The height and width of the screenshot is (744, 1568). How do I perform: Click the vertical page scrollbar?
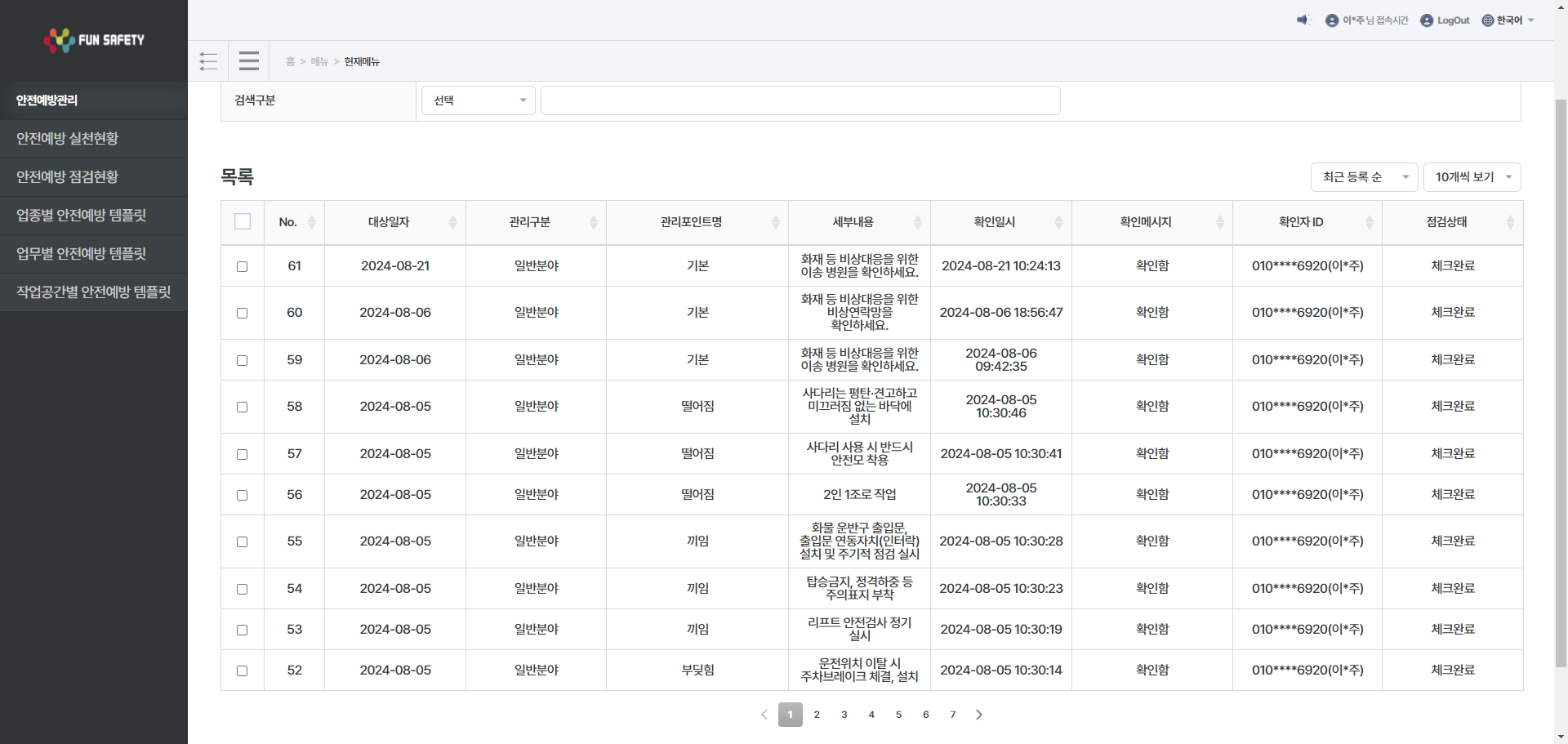point(1561,382)
